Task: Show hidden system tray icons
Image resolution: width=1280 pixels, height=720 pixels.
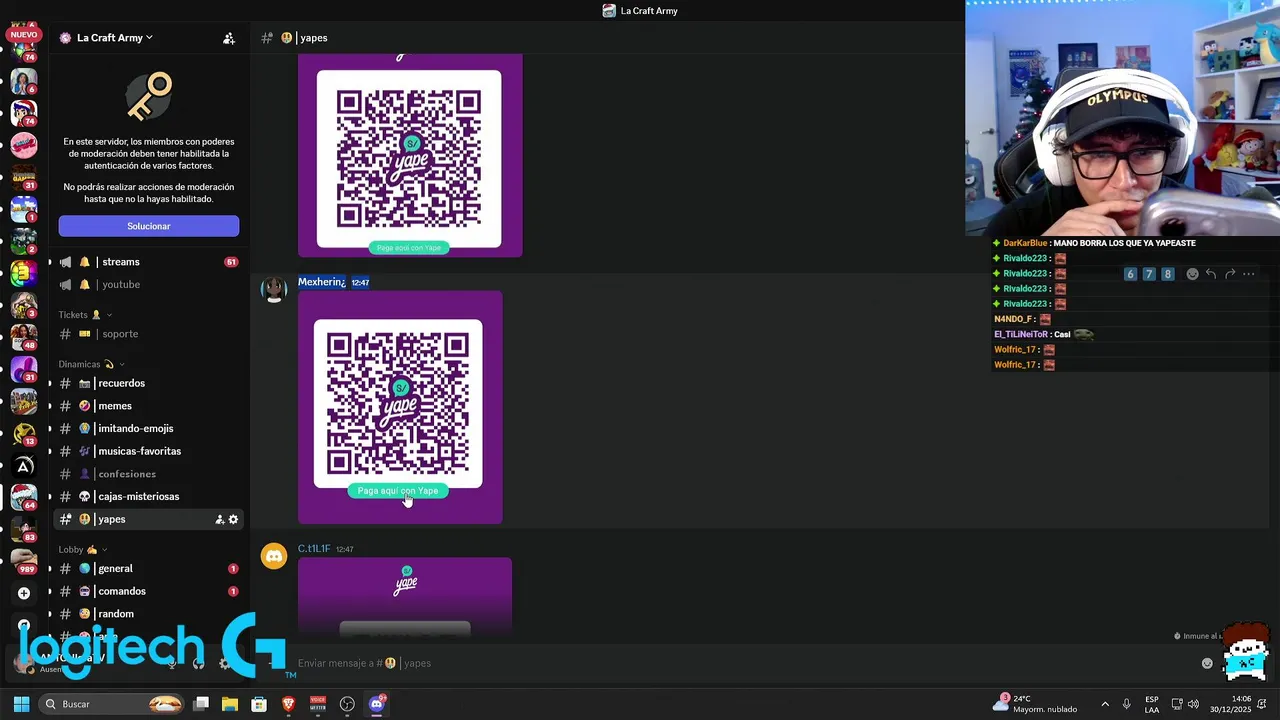Action: pos(1105,704)
